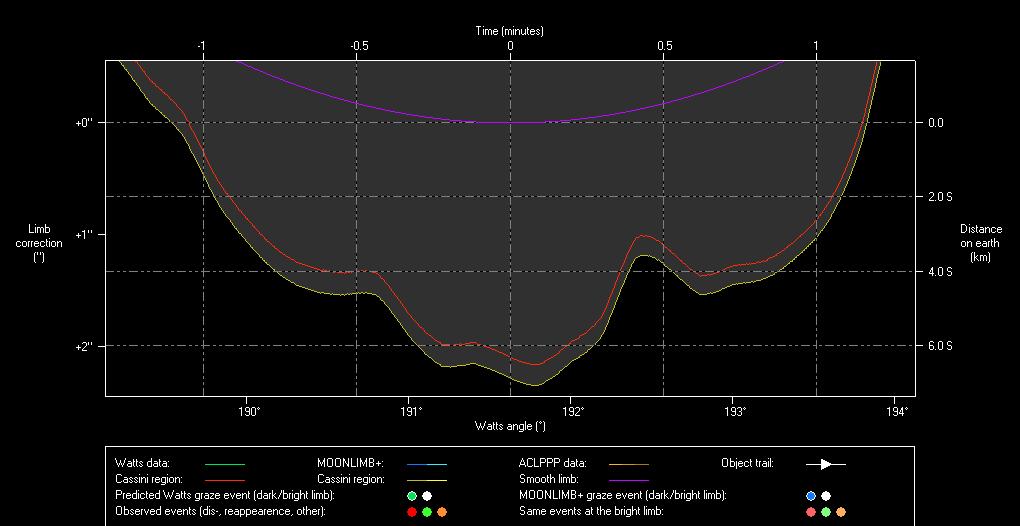
Task: Click the orange ACLPPP data line sample
Action: [628, 464]
